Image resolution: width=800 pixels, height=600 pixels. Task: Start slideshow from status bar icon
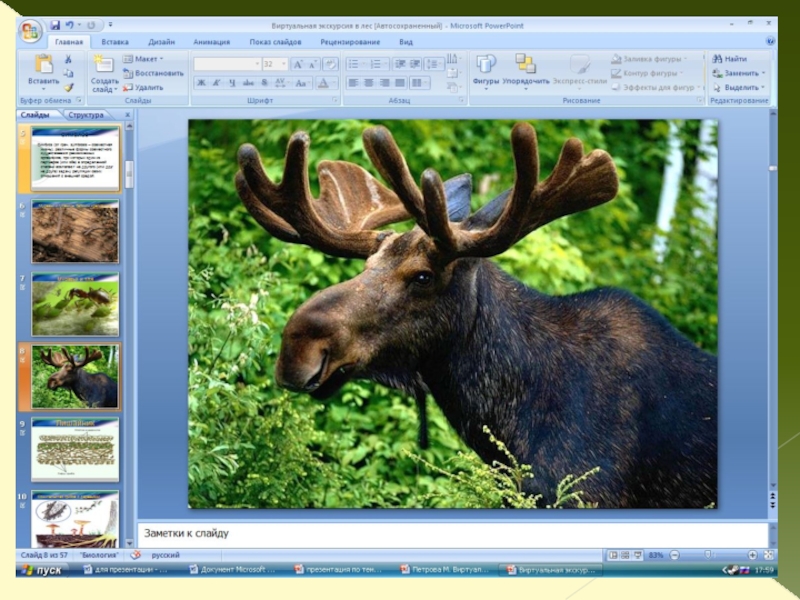tap(638, 555)
